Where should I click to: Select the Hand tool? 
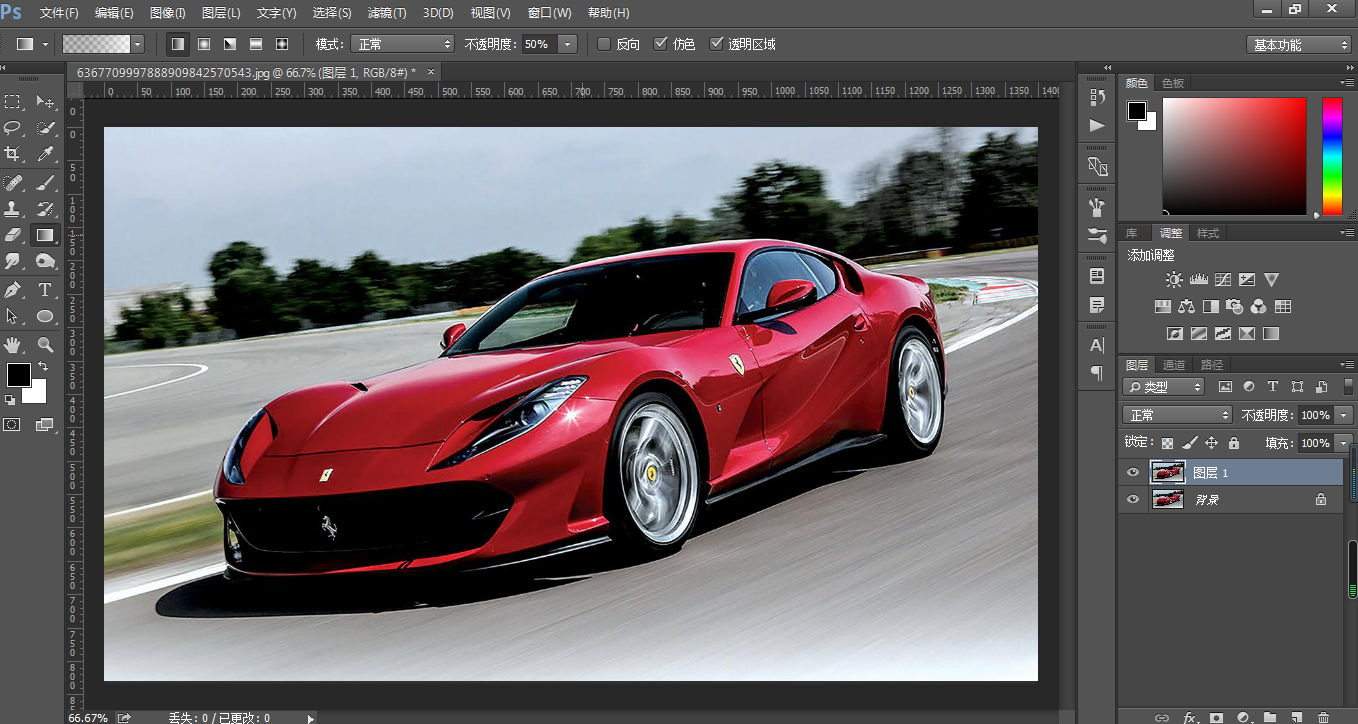[13, 345]
